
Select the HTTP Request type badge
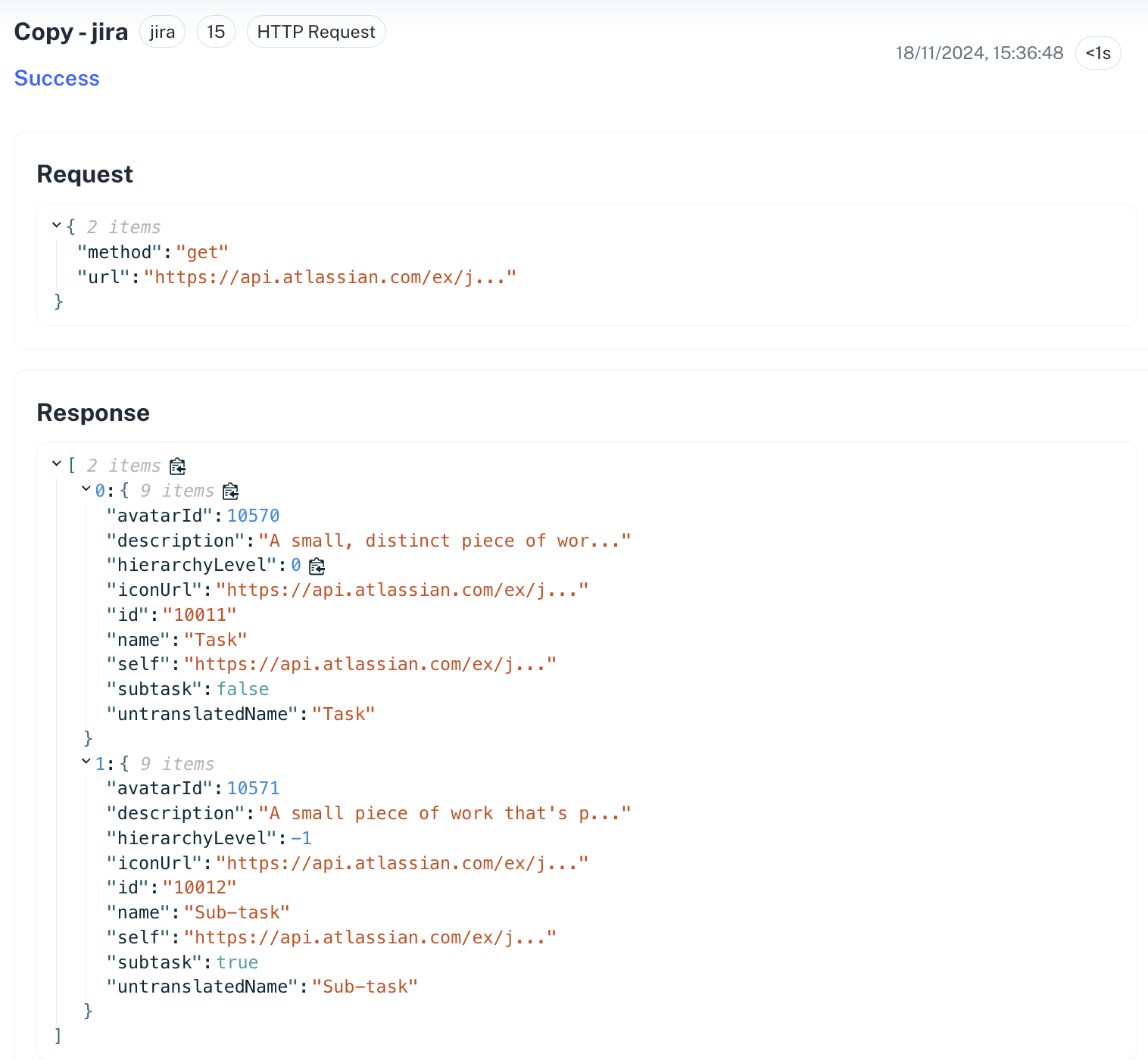pos(316,31)
